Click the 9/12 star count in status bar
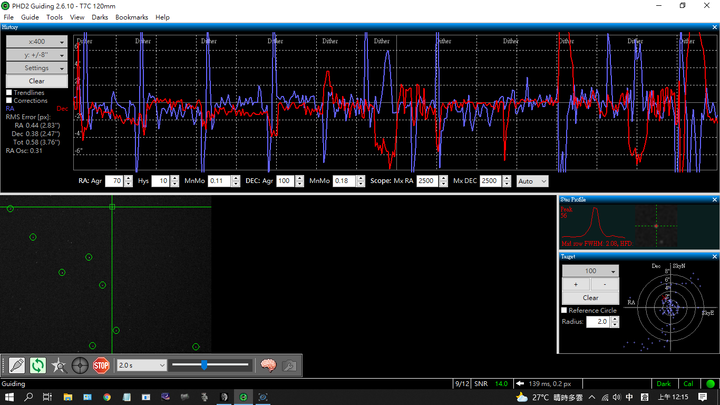The width and height of the screenshot is (720, 405). (x=462, y=384)
